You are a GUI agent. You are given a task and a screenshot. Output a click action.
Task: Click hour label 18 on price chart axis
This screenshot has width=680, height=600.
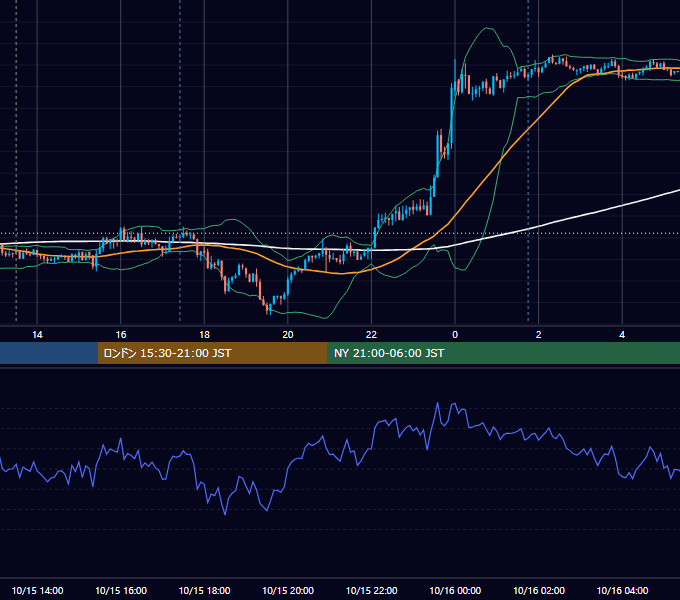[x=204, y=335]
